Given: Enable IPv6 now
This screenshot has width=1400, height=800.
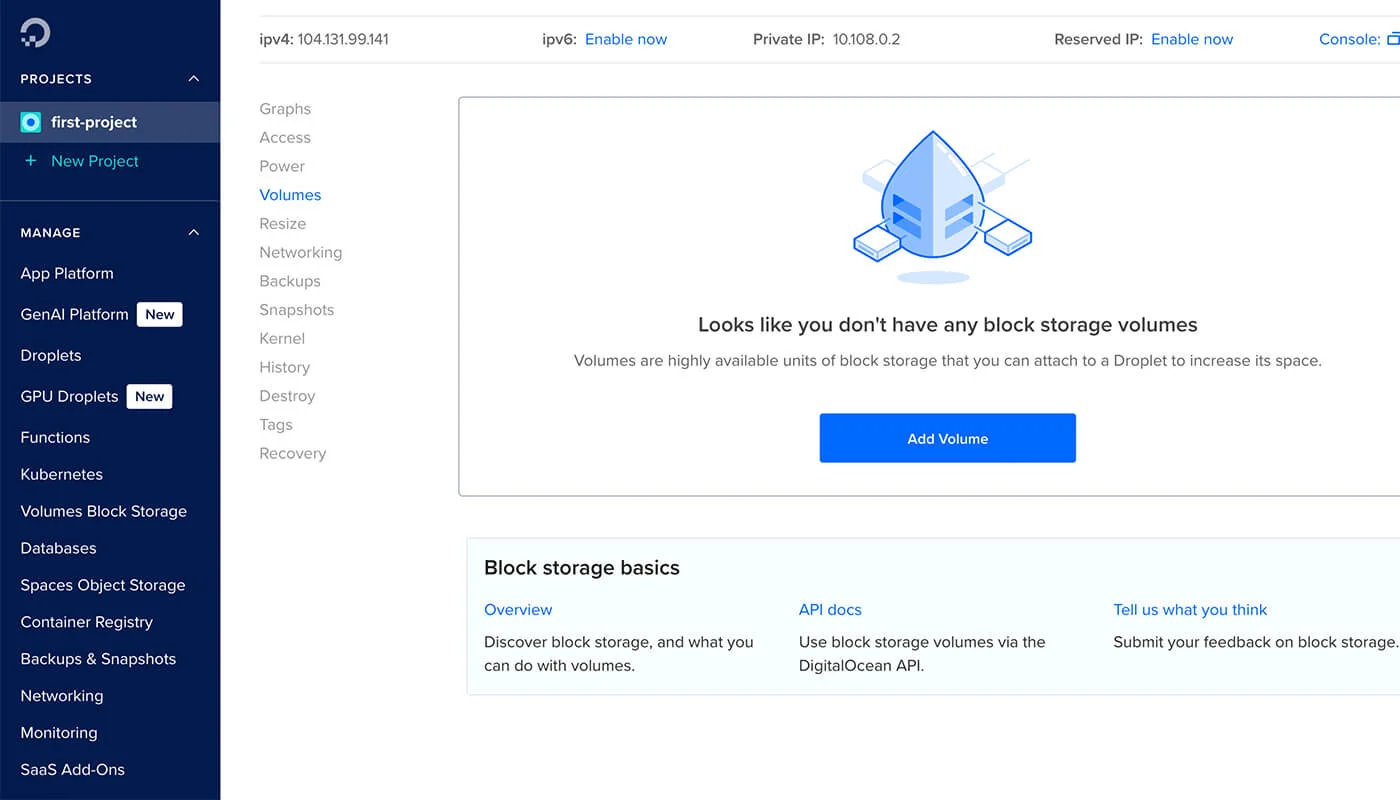Looking at the screenshot, I should (625, 39).
